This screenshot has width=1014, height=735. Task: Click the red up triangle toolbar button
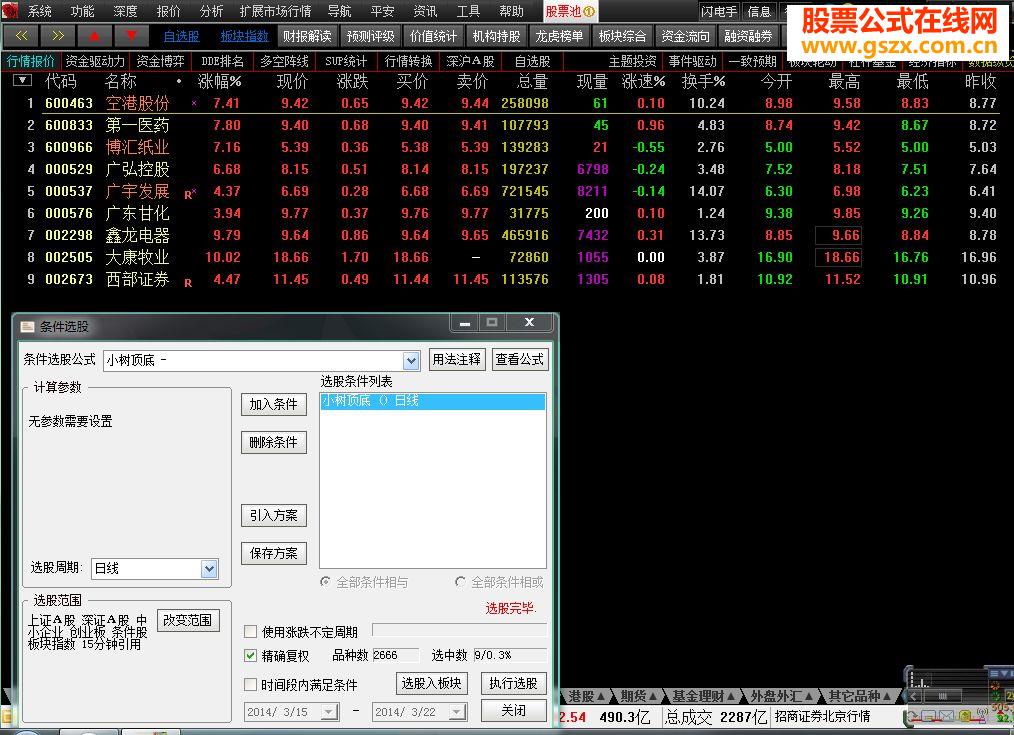(95, 36)
